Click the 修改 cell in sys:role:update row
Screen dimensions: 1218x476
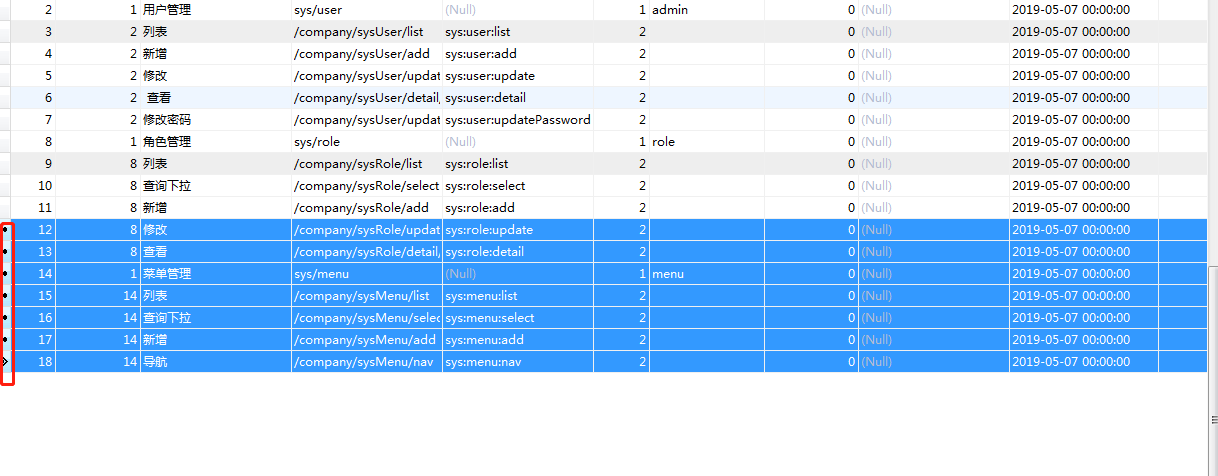coord(216,230)
